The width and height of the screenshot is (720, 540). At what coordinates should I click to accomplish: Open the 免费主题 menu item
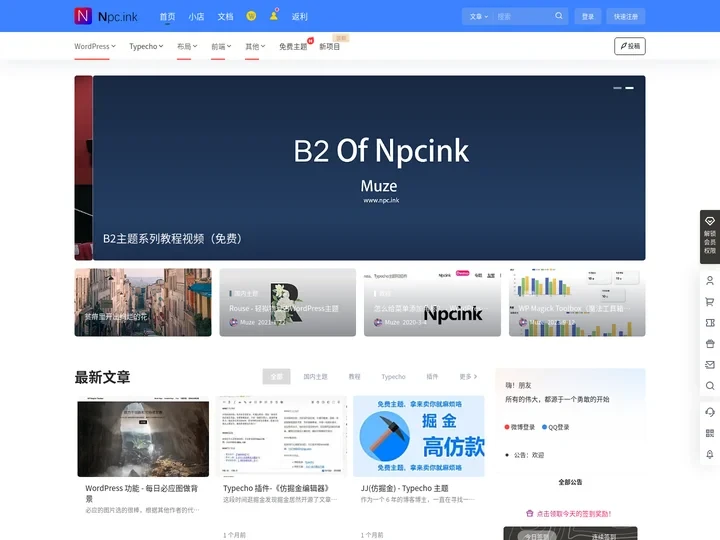(x=293, y=46)
